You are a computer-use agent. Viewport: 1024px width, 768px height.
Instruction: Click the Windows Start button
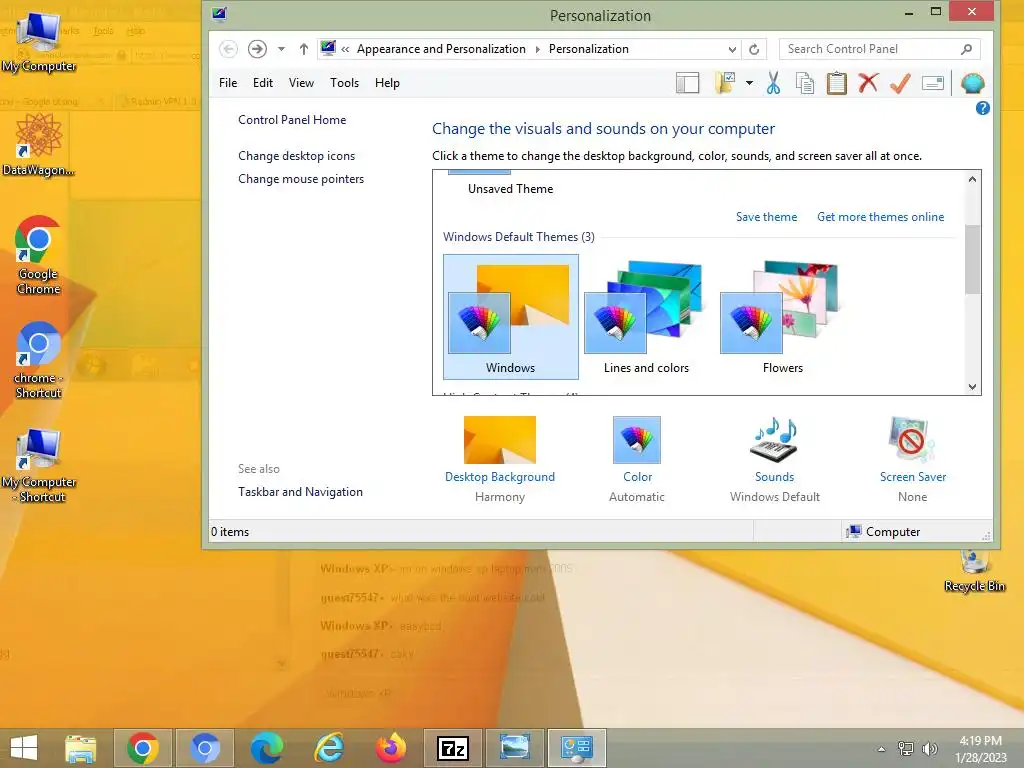coord(24,748)
